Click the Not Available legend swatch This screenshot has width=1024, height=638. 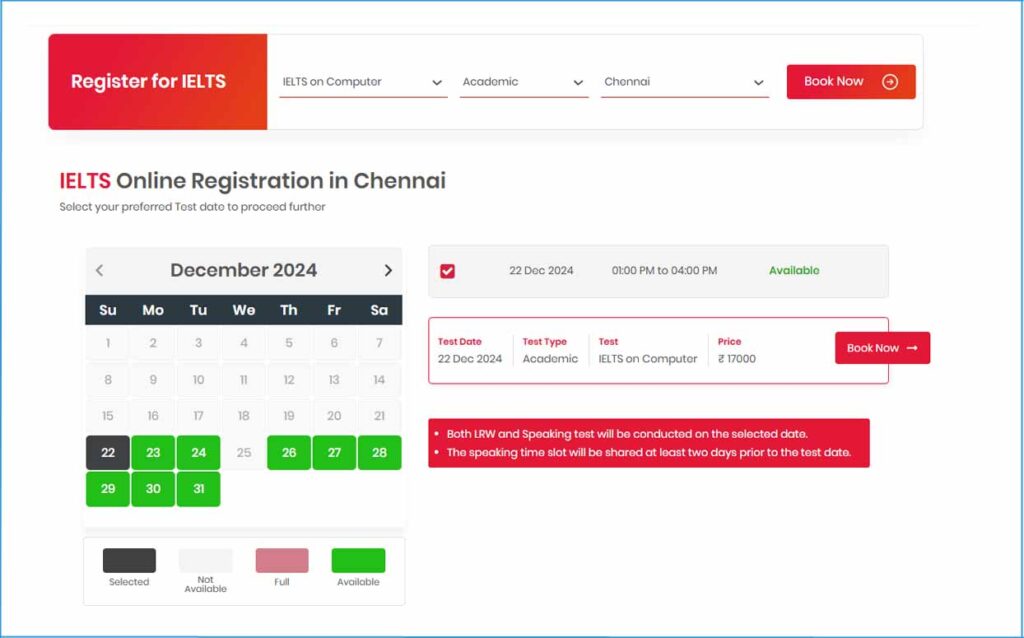(206, 560)
